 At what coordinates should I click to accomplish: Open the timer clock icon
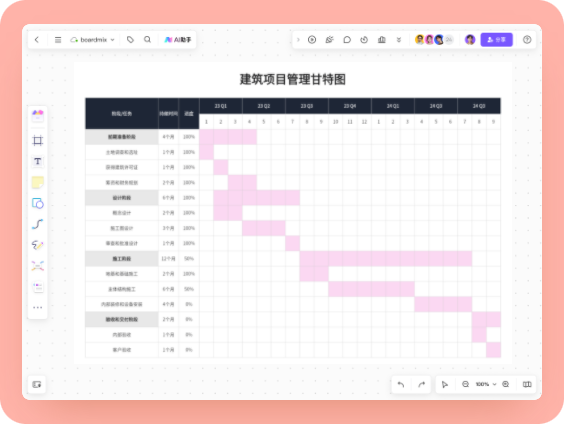364,40
